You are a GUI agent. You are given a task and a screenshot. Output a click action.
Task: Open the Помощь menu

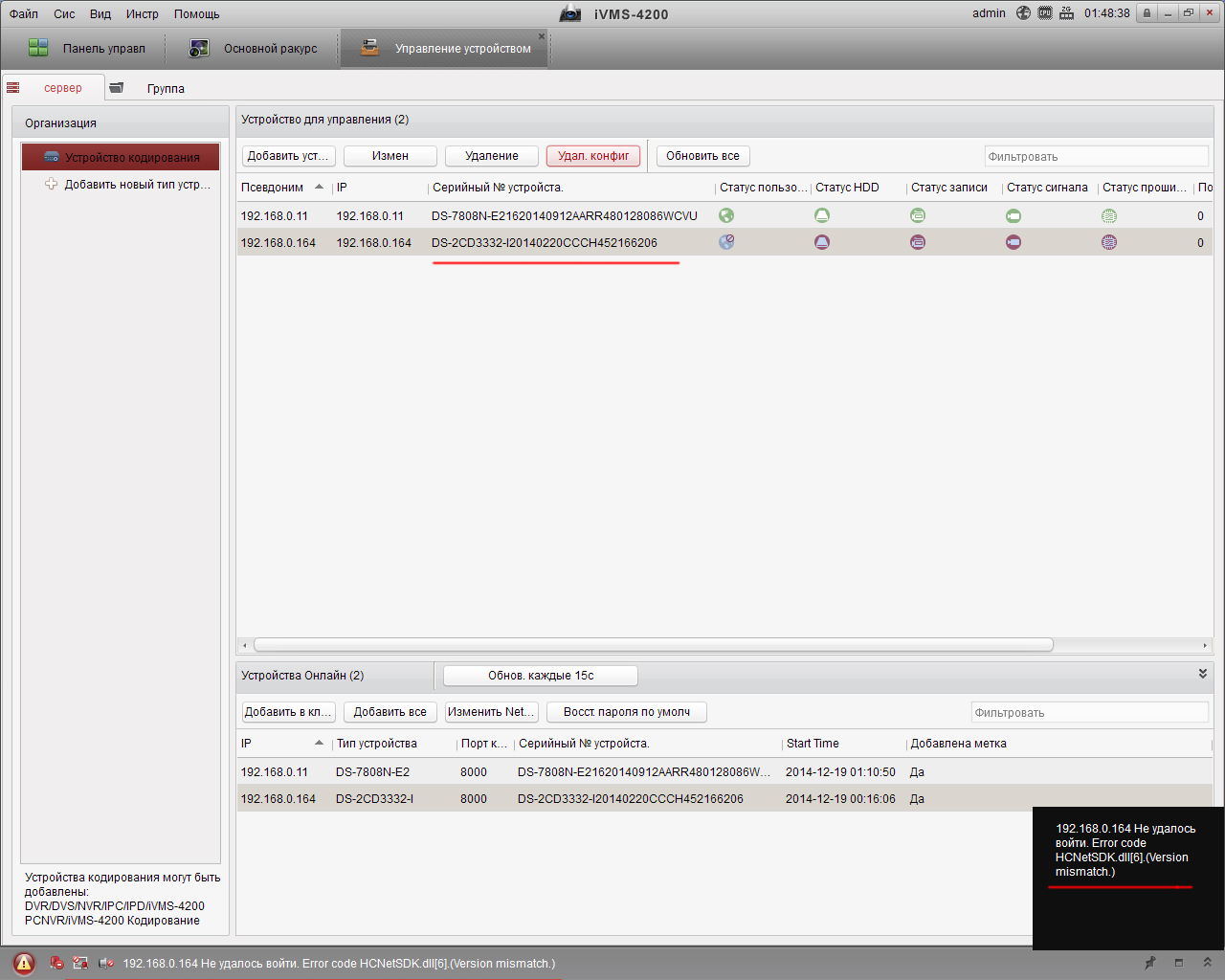click(196, 13)
